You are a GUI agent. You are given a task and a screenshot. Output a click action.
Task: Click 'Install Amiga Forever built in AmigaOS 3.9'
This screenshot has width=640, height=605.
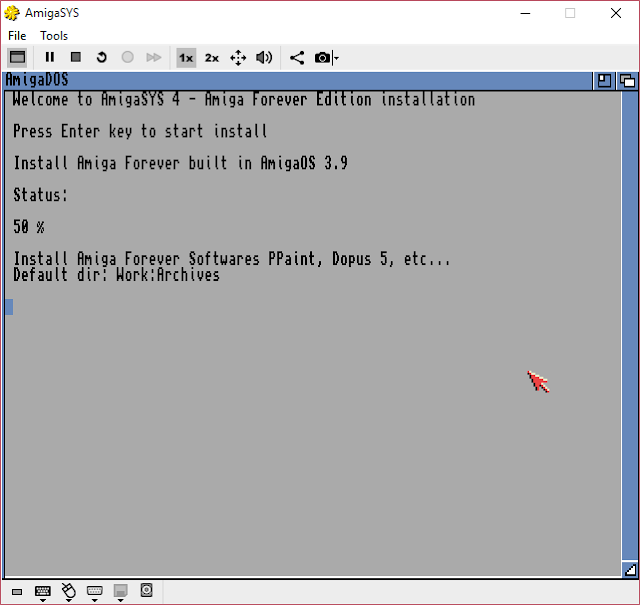click(180, 163)
